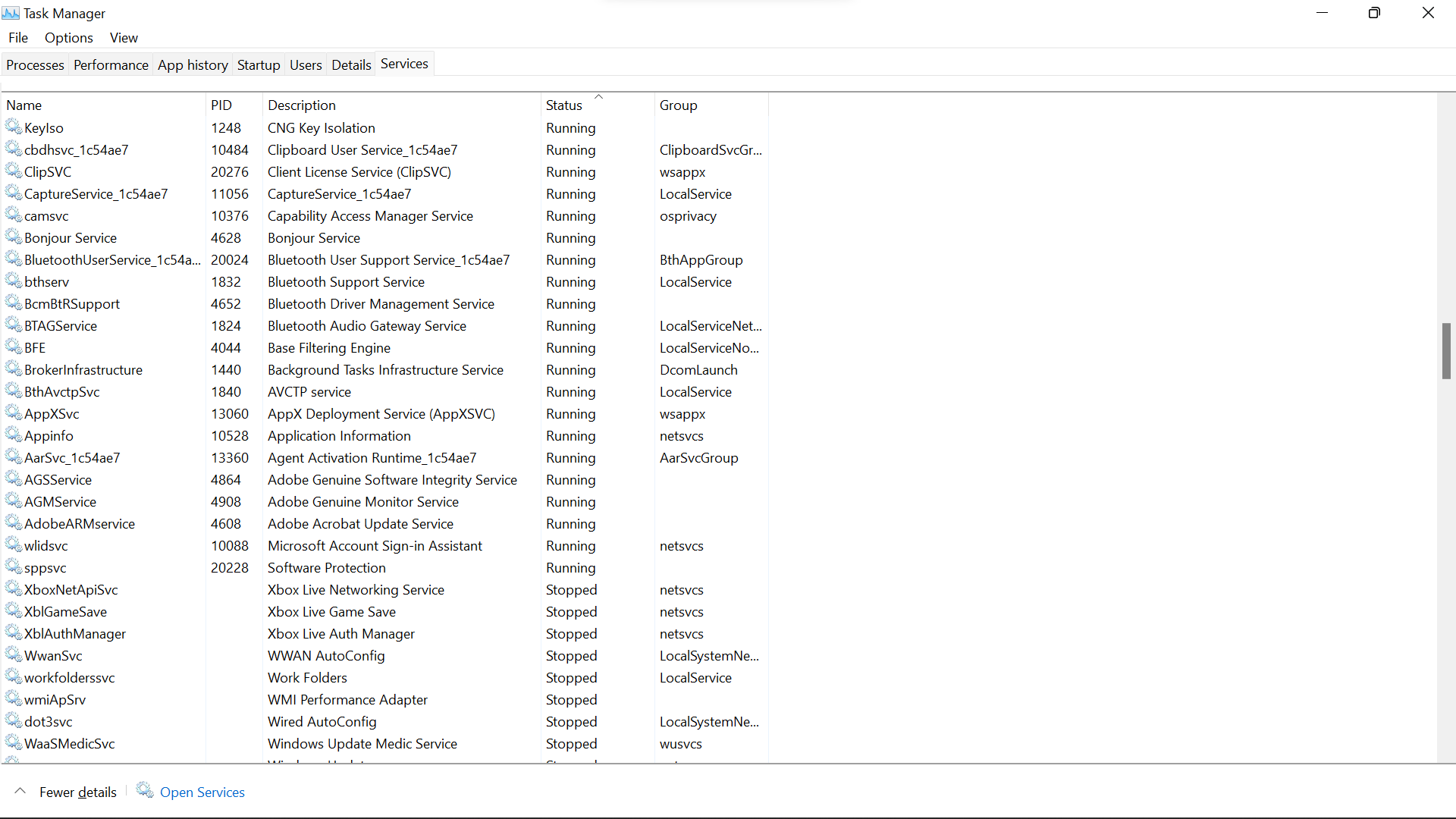Click the BthAppGroup group cell
The width and height of the screenshot is (1456, 819).
[x=701, y=260]
